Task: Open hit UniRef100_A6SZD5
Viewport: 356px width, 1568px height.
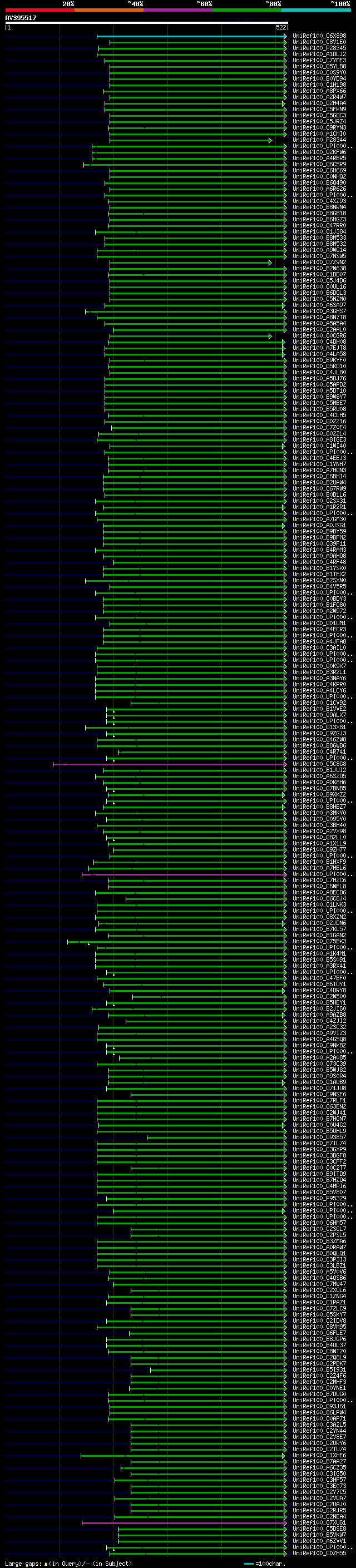Action: point(319,776)
